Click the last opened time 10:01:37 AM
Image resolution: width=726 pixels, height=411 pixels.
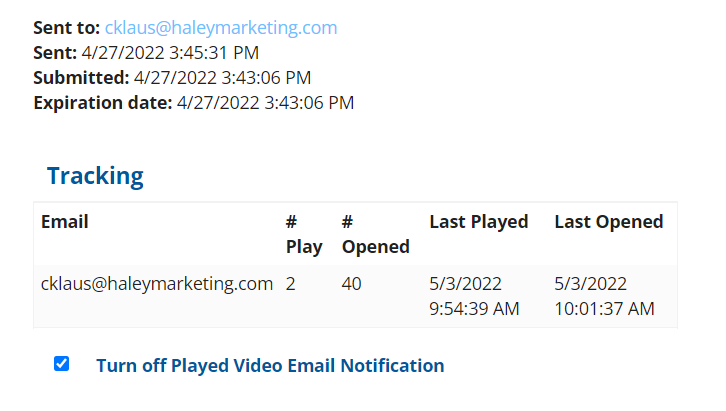point(604,309)
